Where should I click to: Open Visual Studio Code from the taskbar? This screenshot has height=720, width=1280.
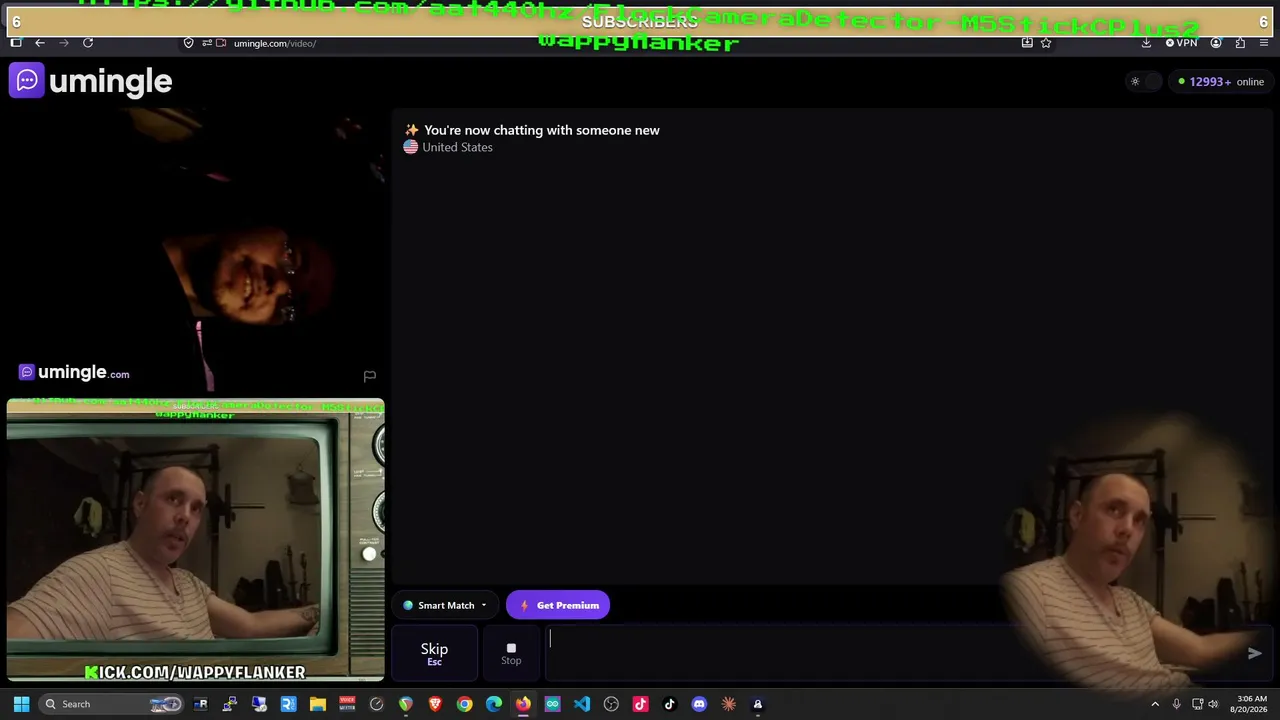click(x=582, y=704)
